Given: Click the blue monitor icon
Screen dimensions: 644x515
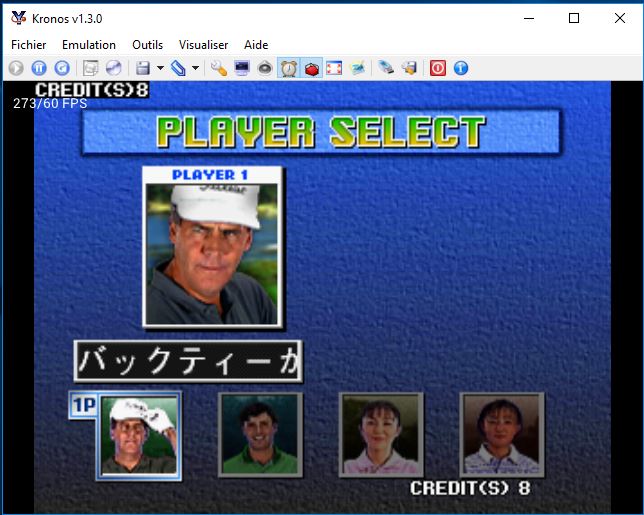Looking at the screenshot, I should (x=242, y=68).
